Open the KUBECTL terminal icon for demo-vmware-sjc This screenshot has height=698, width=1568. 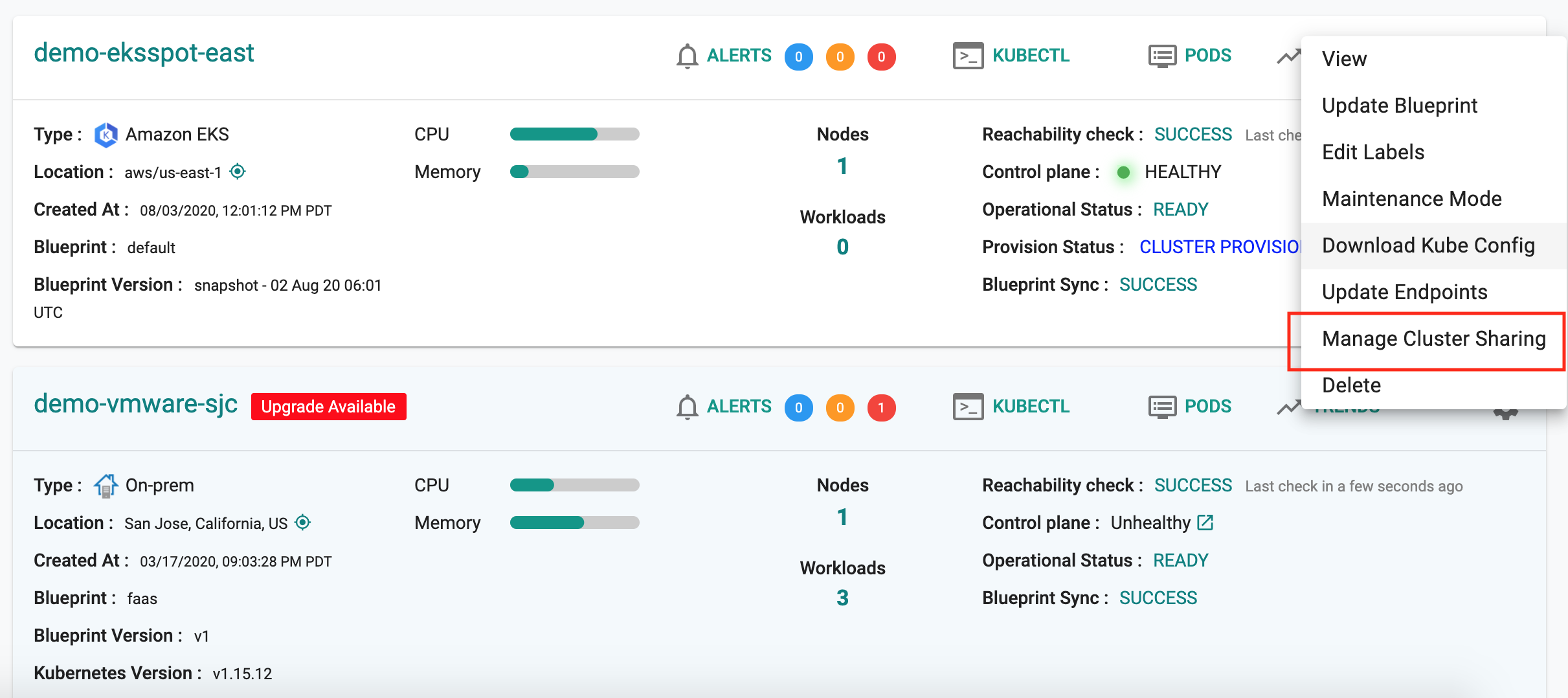[x=968, y=407]
